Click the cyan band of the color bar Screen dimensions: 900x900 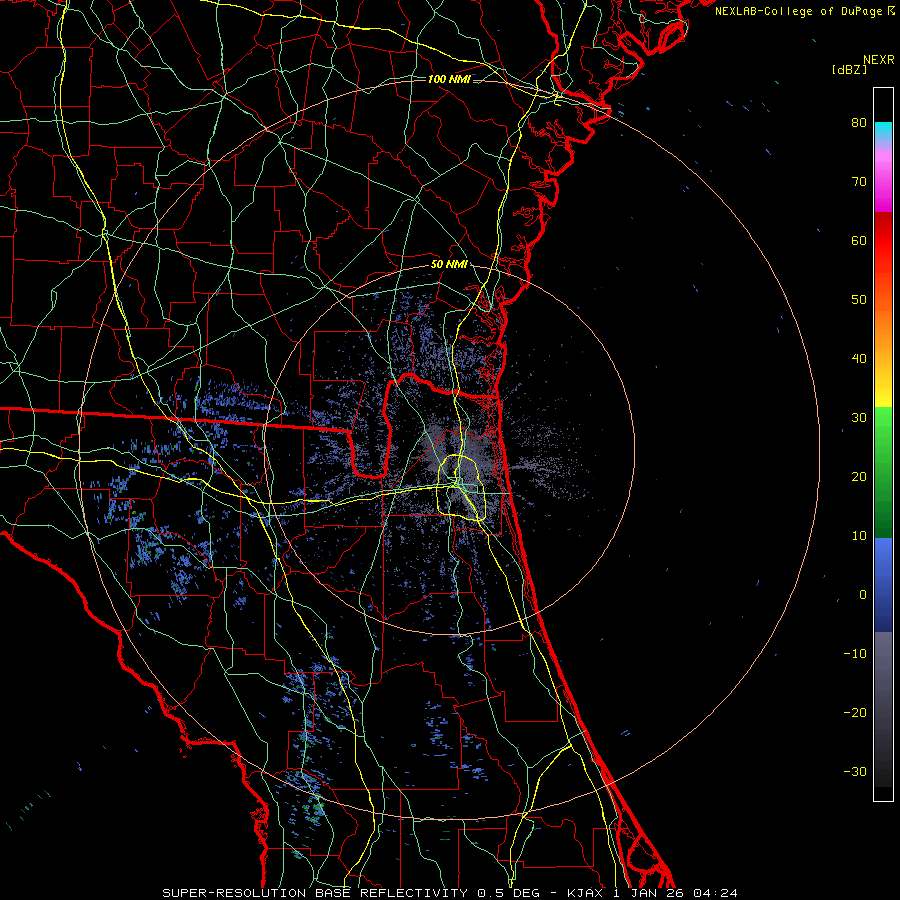click(883, 130)
